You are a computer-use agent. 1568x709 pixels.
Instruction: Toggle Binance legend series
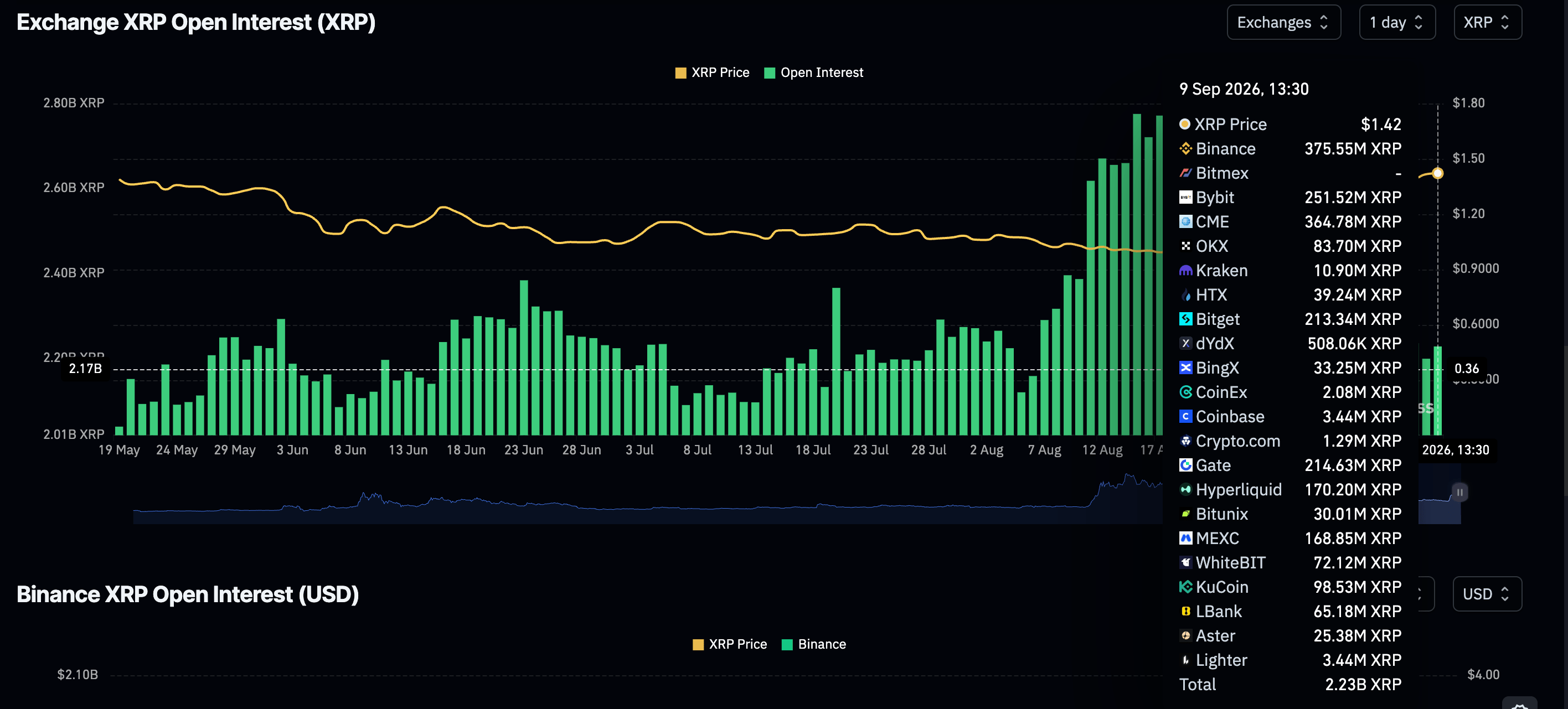(814, 644)
